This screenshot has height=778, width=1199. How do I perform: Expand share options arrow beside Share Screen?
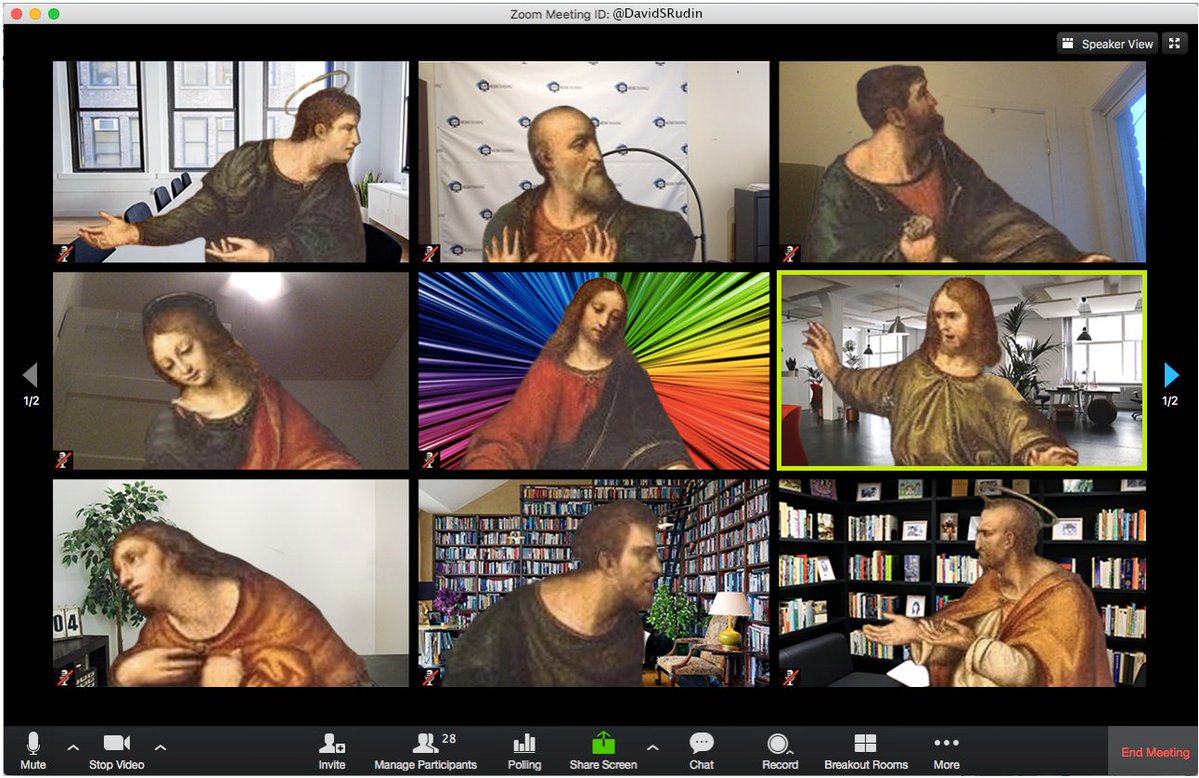pos(653,747)
